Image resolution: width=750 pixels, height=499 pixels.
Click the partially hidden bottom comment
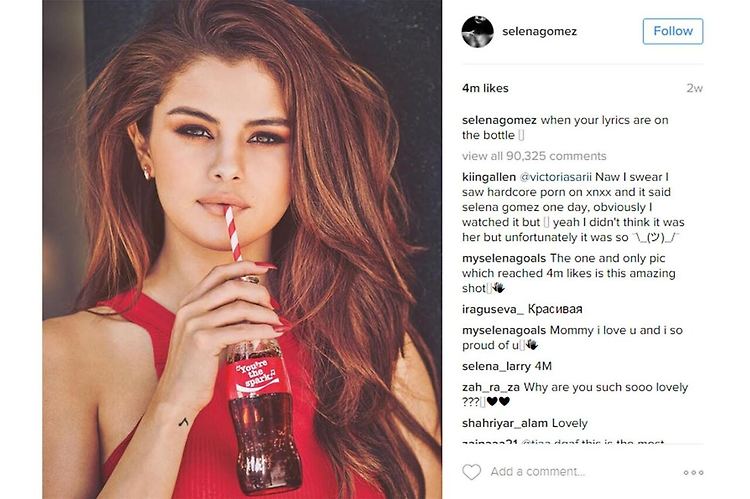563,442
